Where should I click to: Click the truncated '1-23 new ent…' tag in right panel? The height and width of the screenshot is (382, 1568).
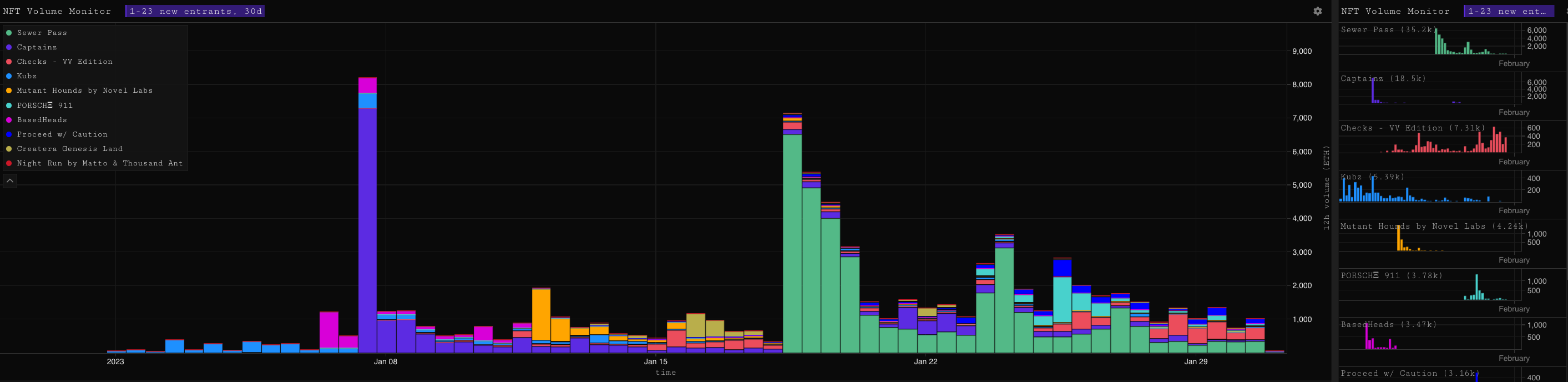(1508, 11)
